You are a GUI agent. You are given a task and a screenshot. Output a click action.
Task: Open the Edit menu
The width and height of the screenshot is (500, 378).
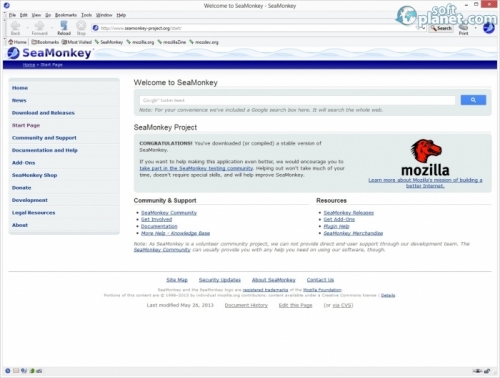[x=23, y=15]
